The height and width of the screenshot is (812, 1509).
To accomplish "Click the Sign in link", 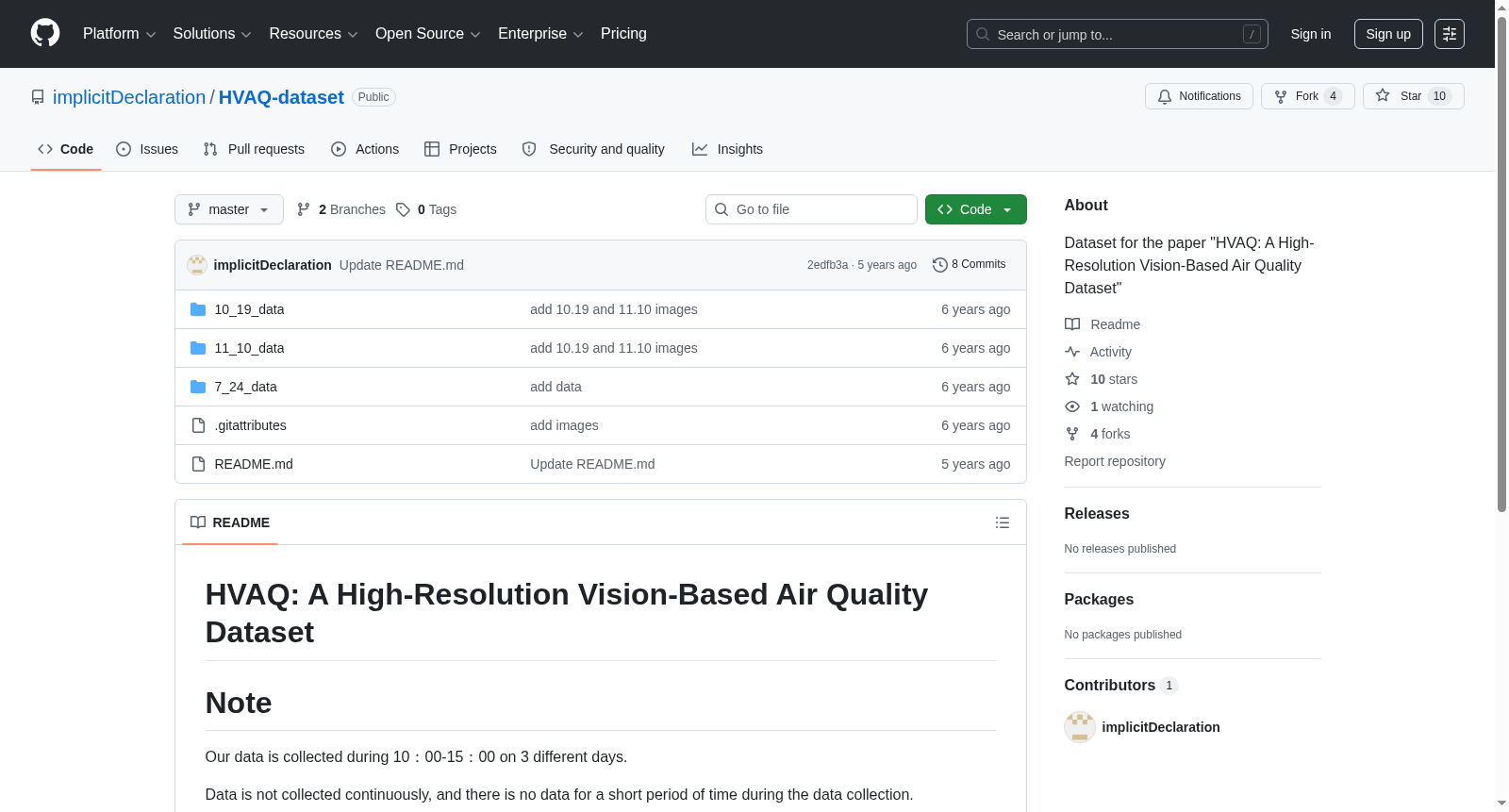I will click(x=1311, y=34).
